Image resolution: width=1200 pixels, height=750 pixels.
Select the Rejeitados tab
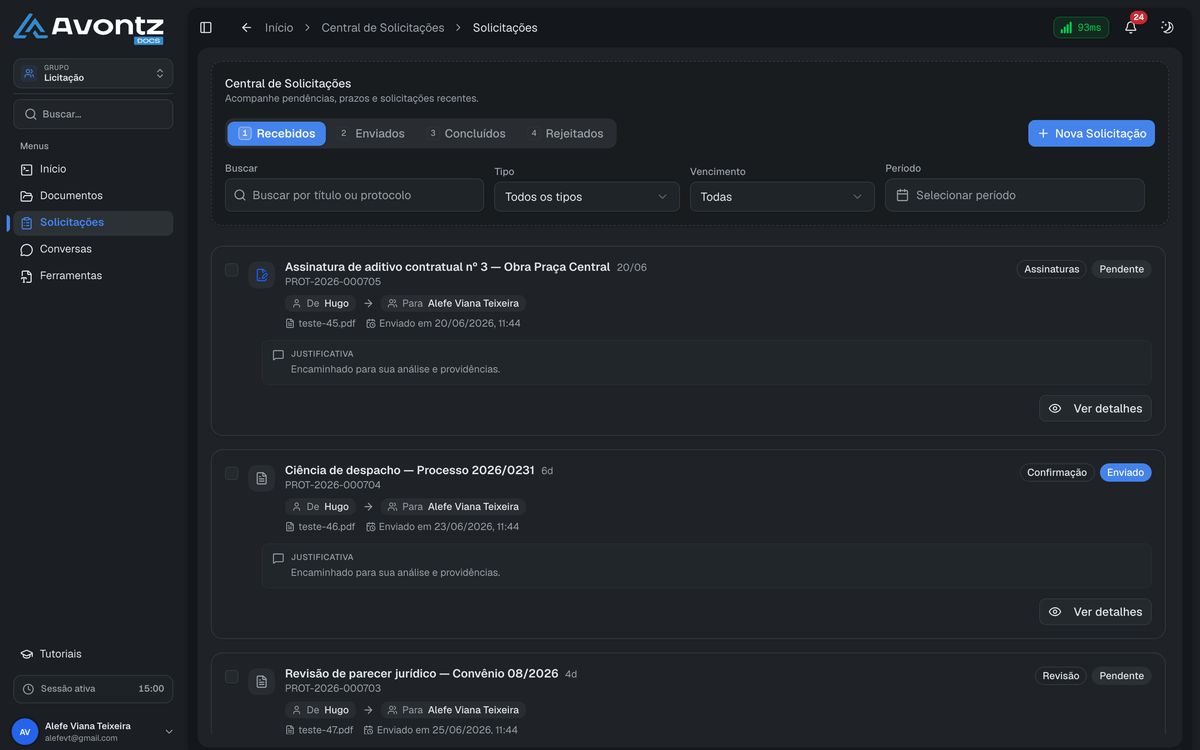pyautogui.click(x=567, y=133)
